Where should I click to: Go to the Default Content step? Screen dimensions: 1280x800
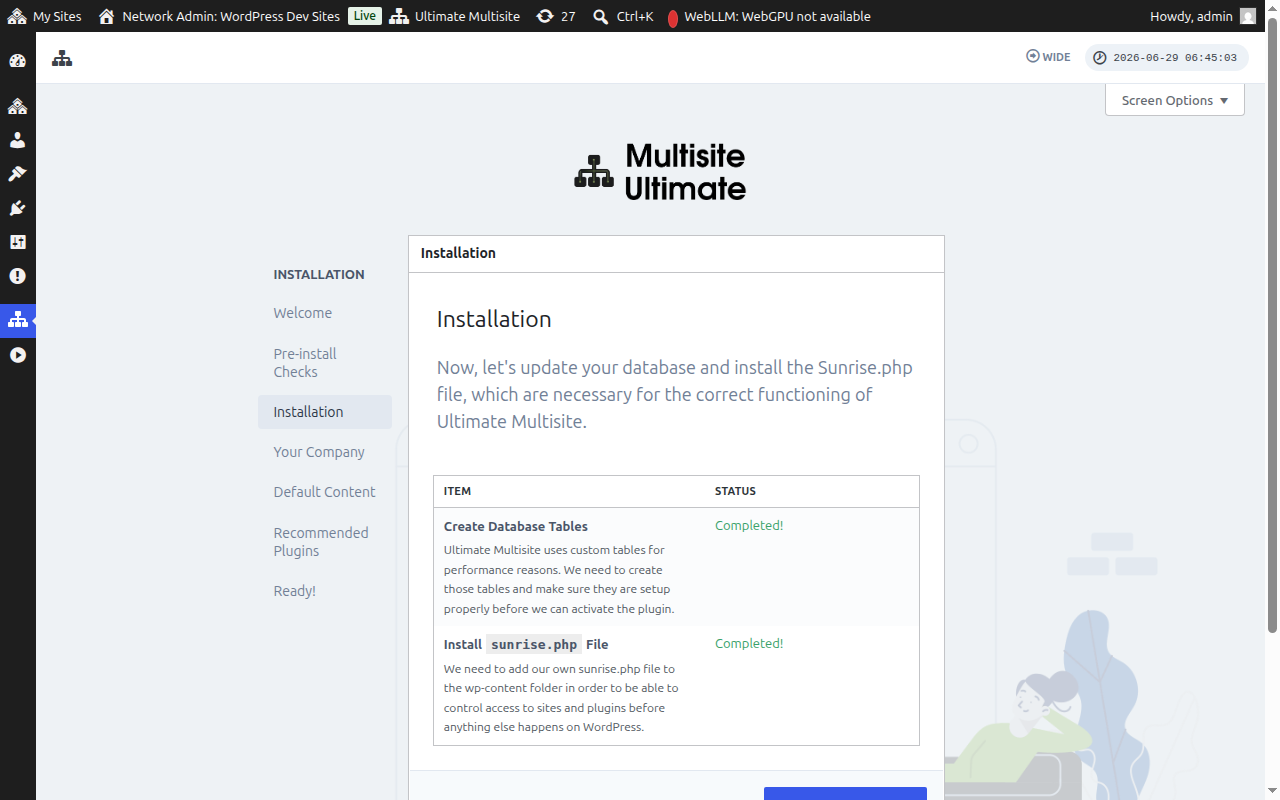click(325, 492)
